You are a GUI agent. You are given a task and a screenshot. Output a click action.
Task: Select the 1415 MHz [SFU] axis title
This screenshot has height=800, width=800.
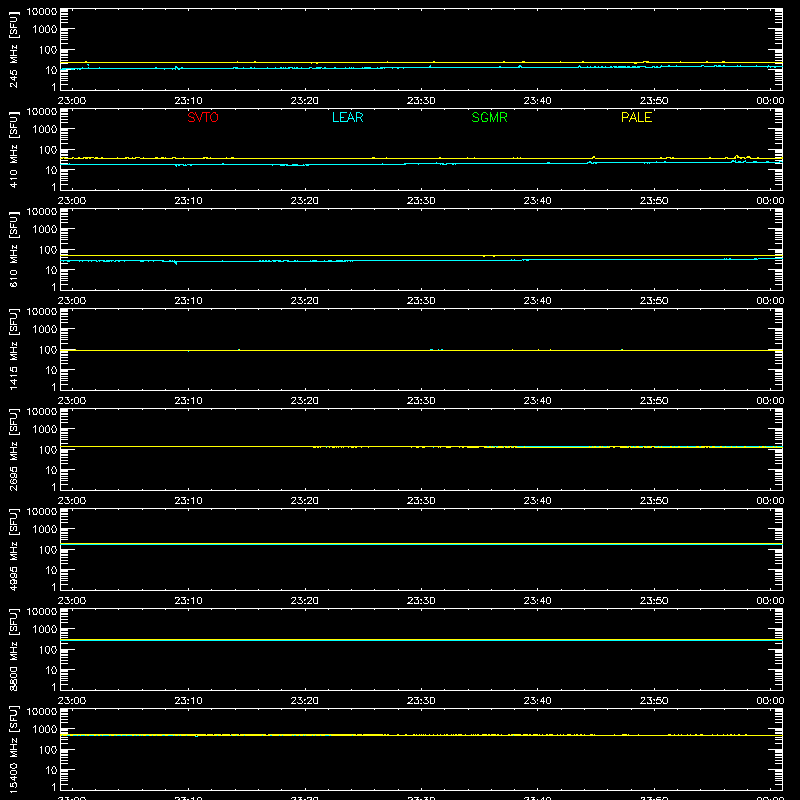pos(13,349)
